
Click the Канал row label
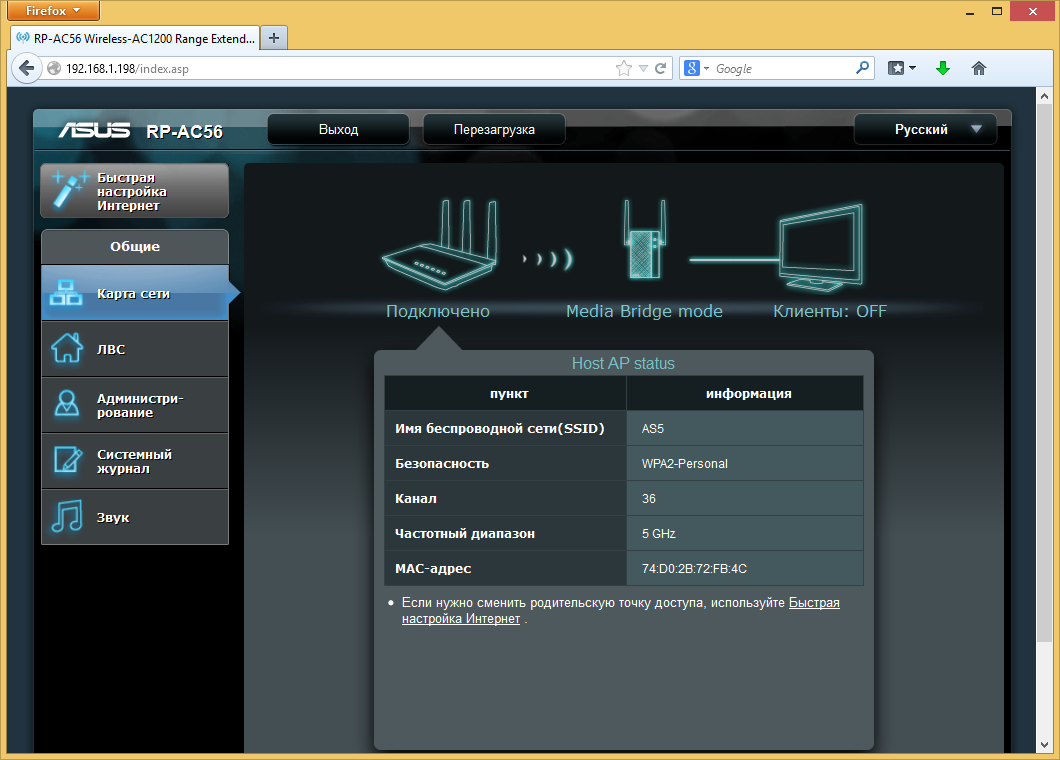(415, 498)
